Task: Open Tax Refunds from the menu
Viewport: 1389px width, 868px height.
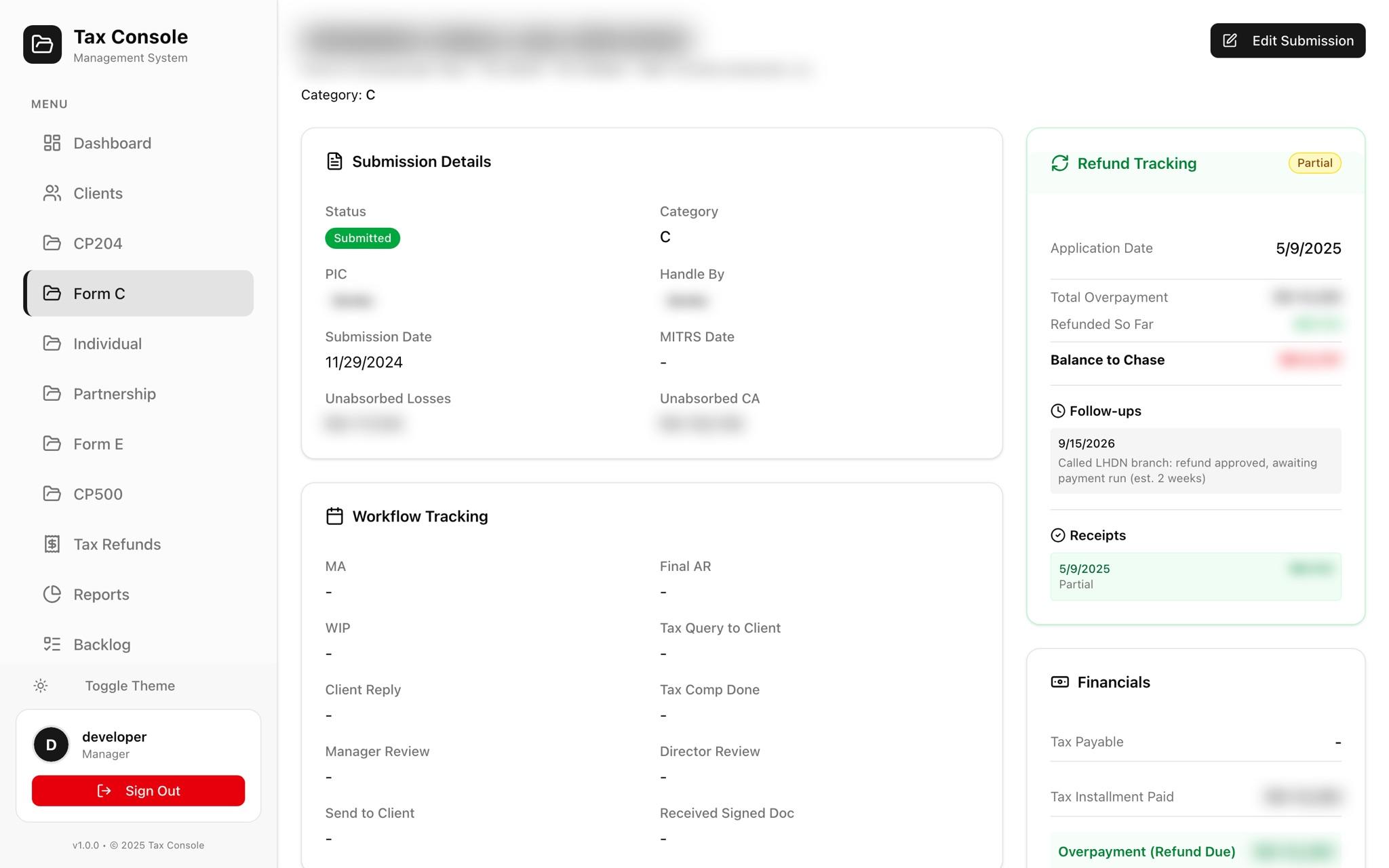Action: 138,545
